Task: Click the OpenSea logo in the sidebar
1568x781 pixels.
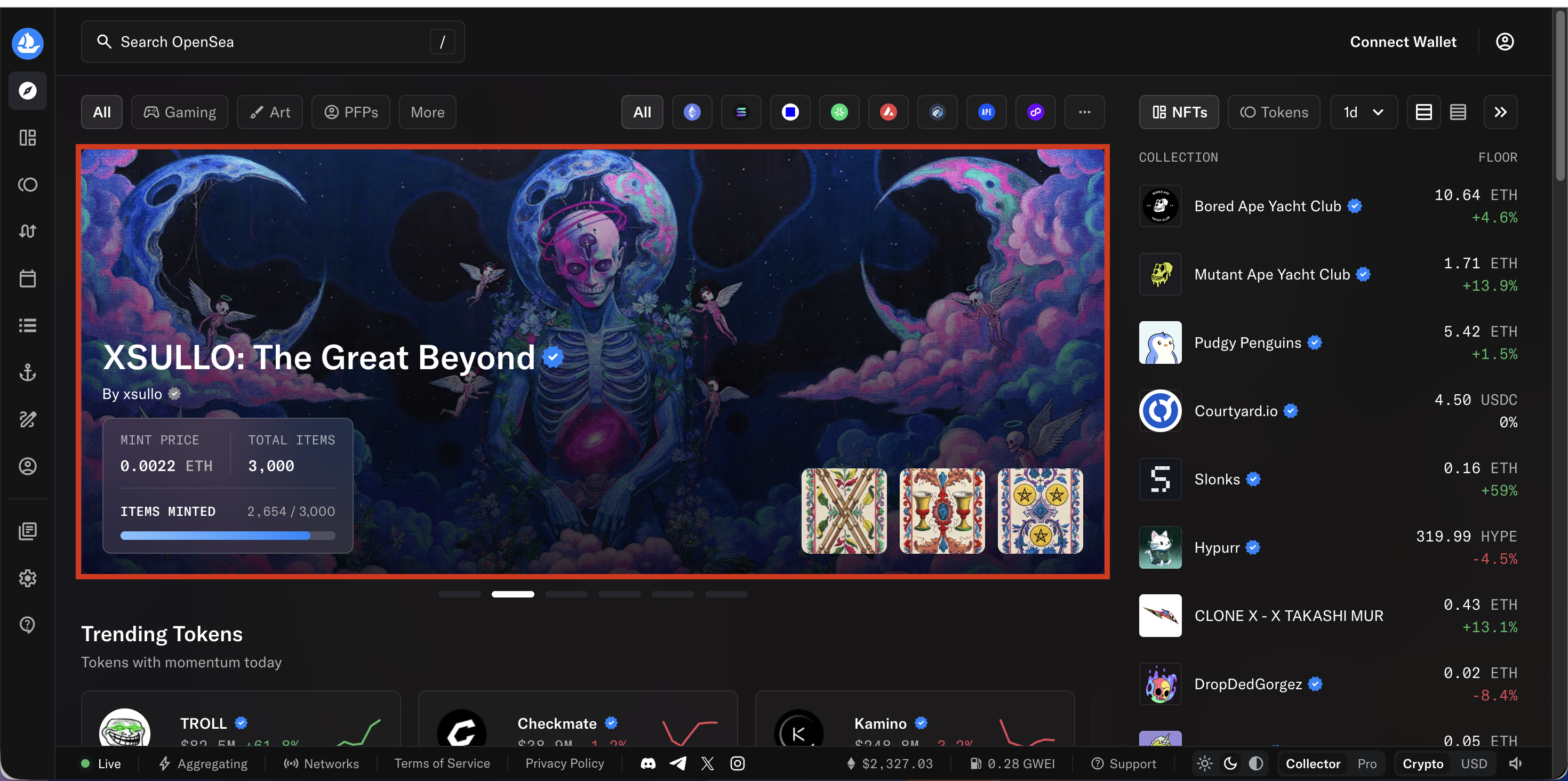Action: point(27,43)
